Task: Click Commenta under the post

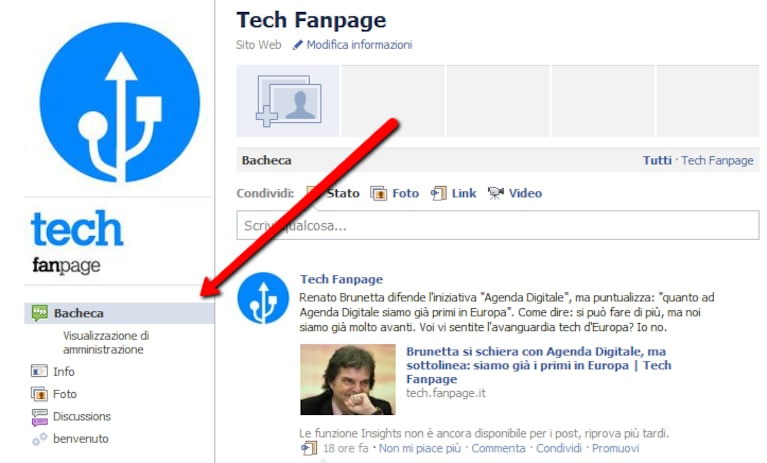Action: click(x=498, y=448)
